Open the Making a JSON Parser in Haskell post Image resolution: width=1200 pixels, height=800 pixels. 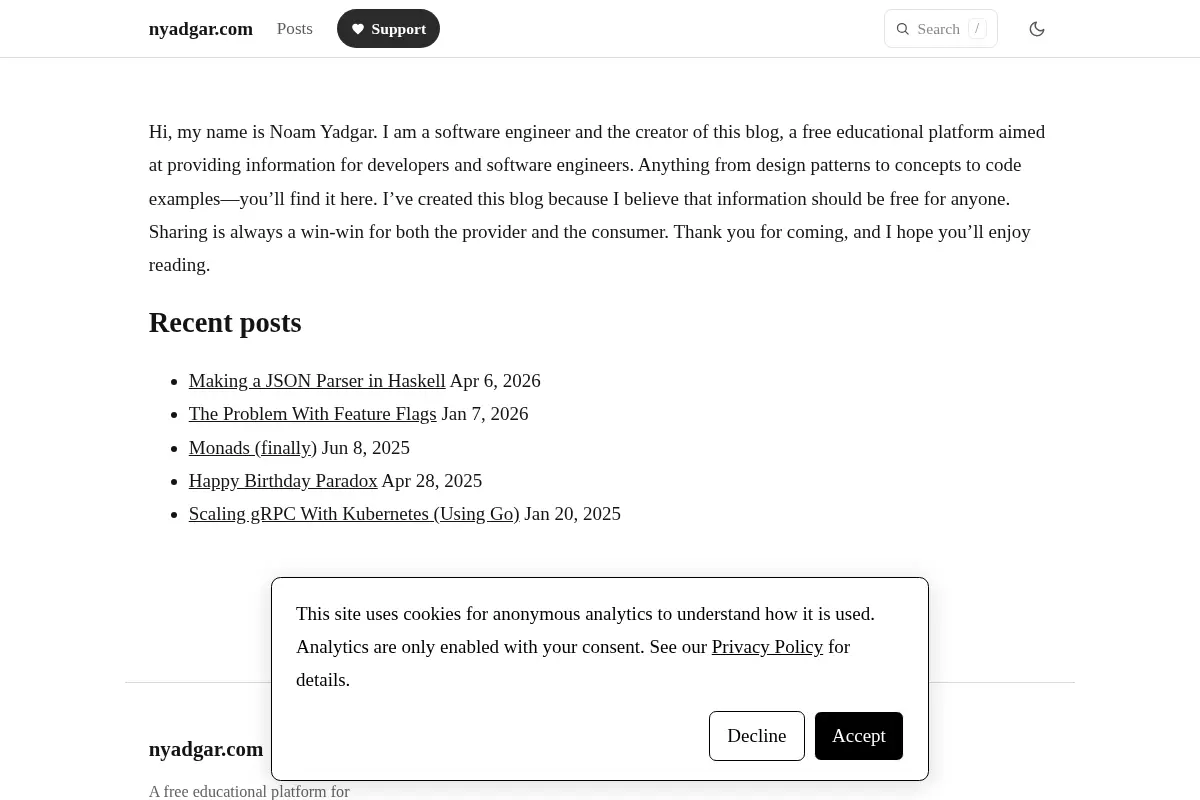click(317, 381)
